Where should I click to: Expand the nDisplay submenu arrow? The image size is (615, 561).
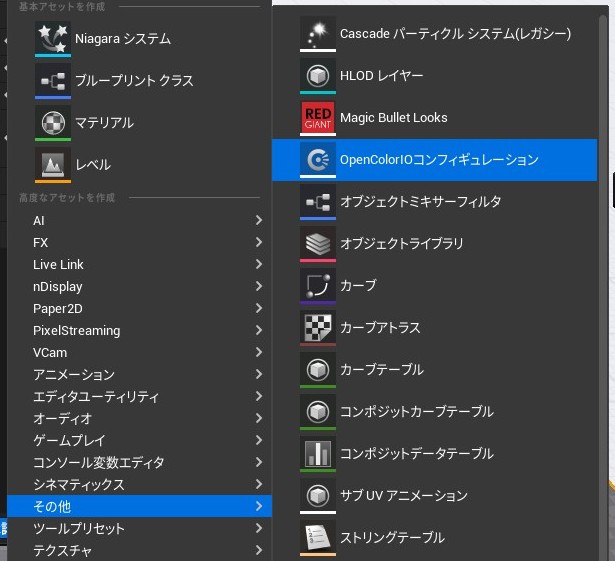coord(258,286)
